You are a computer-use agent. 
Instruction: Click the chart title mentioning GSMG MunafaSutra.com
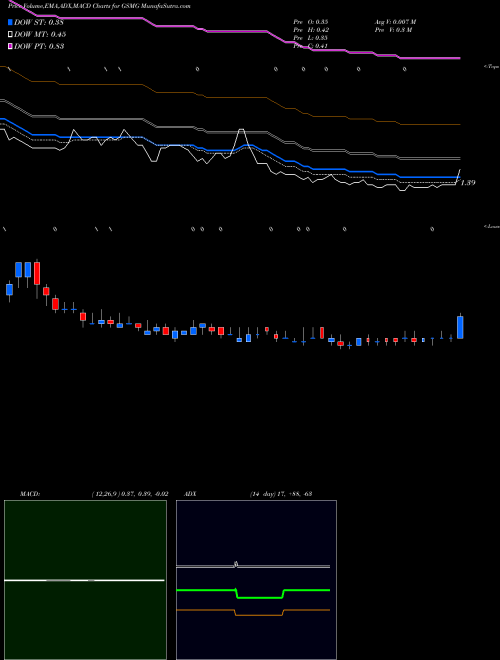click(99, 7)
